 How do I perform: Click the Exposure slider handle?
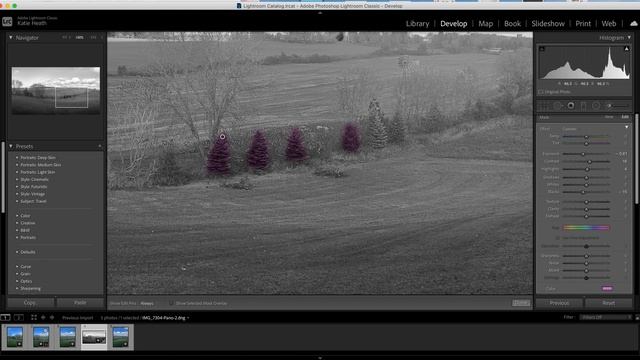click(x=583, y=154)
